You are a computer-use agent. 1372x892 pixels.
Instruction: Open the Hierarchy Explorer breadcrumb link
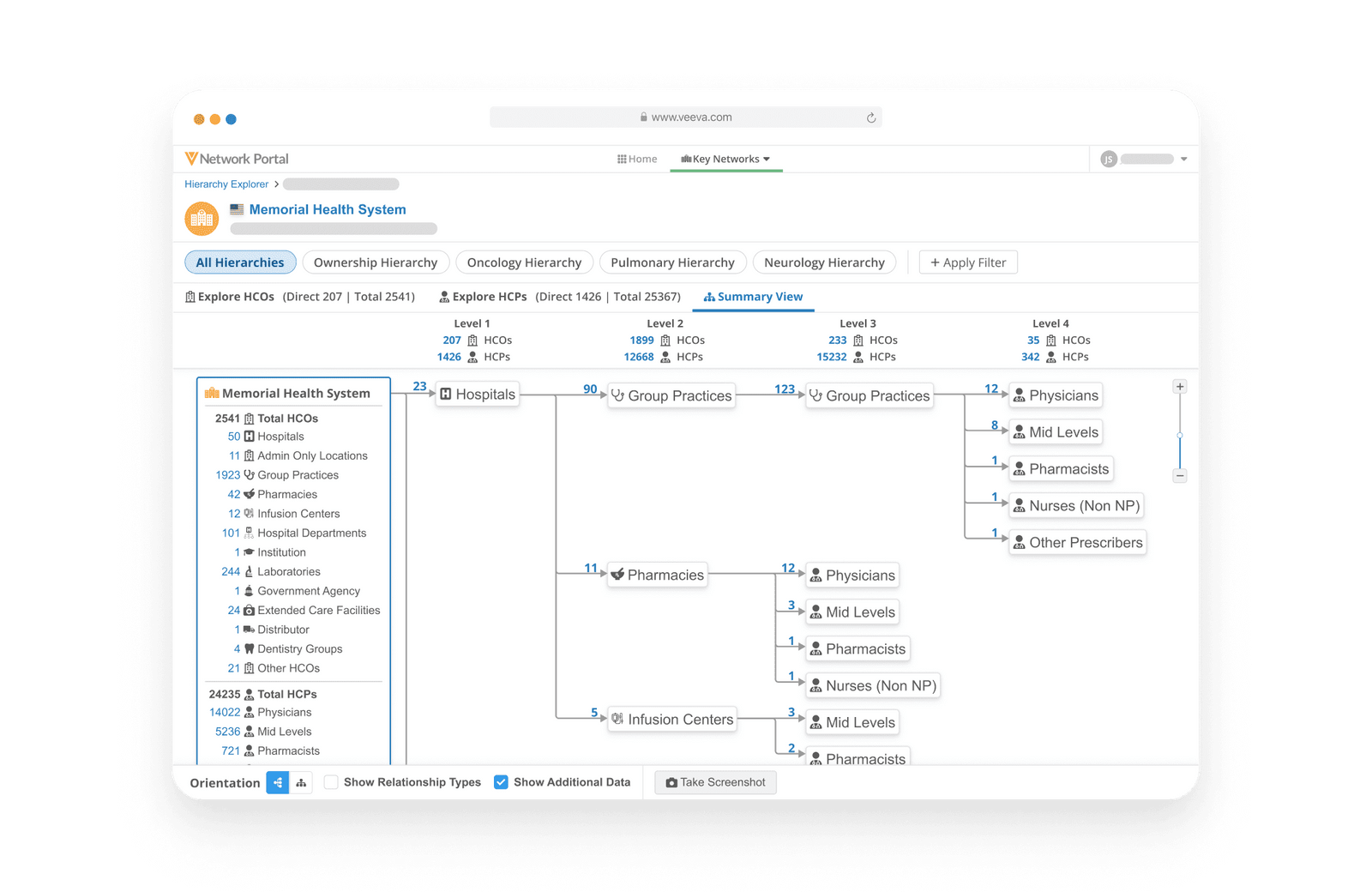click(x=226, y=184)
